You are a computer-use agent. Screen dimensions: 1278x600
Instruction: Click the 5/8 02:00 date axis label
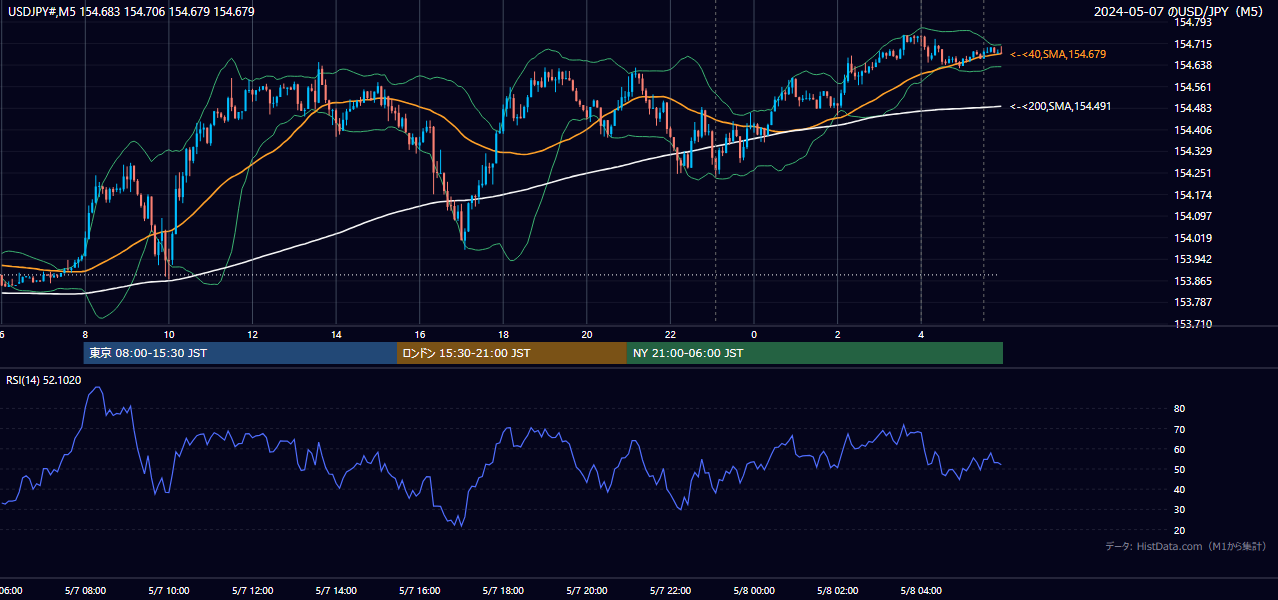[837, 591]
